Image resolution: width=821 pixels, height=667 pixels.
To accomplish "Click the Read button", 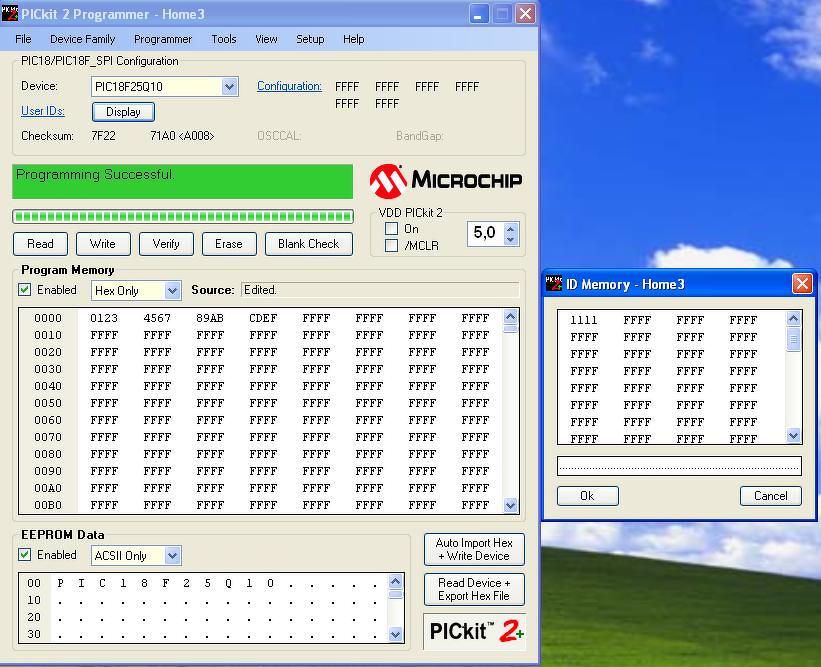I will pyautogui.click(x=40, y=244).
